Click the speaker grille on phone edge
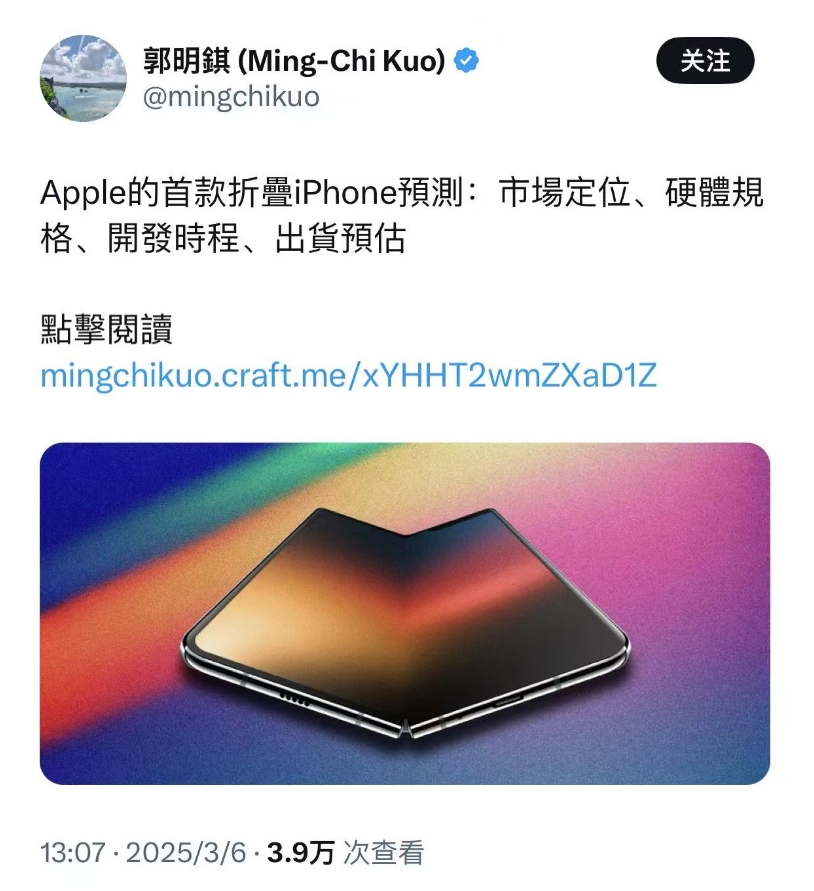The height and width of the screenshot is (891, 814). point(294,700)
